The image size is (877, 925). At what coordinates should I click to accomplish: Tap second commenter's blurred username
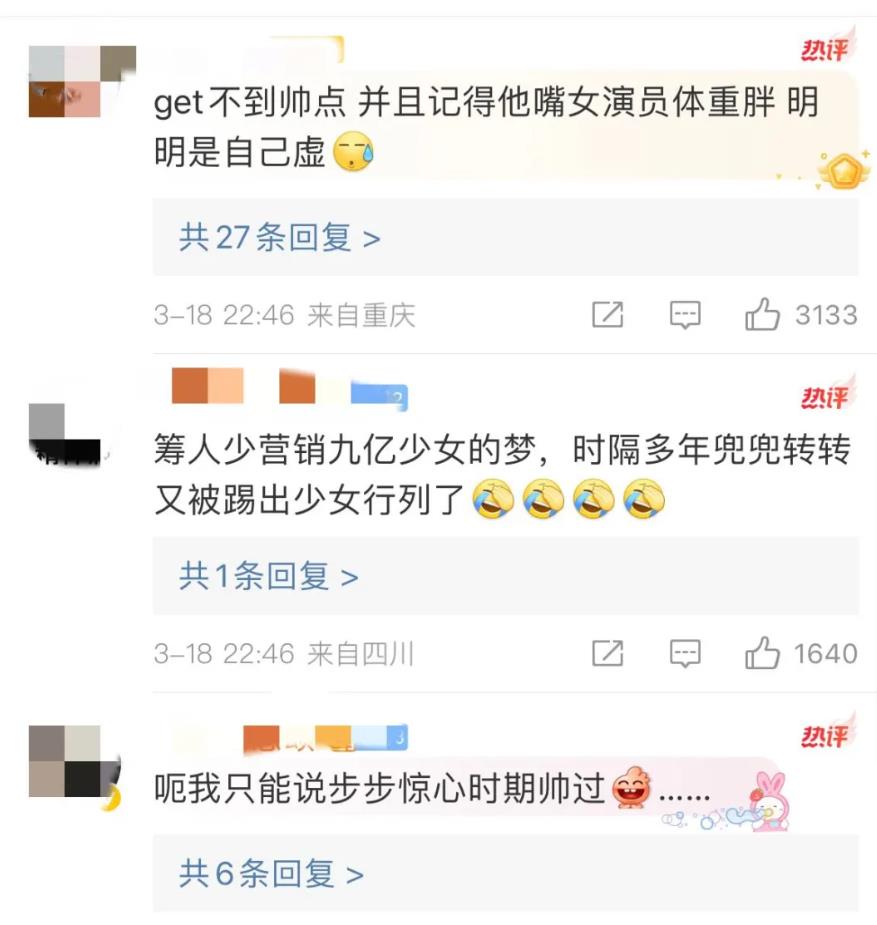click(x=289, y=387)
